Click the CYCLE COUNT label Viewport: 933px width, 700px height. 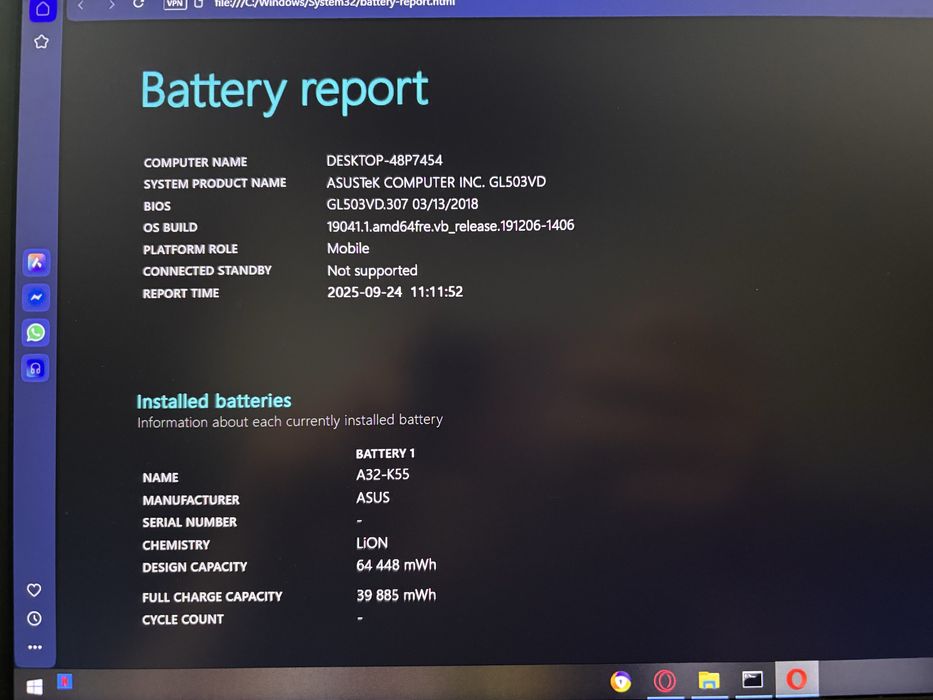point(183,620)
